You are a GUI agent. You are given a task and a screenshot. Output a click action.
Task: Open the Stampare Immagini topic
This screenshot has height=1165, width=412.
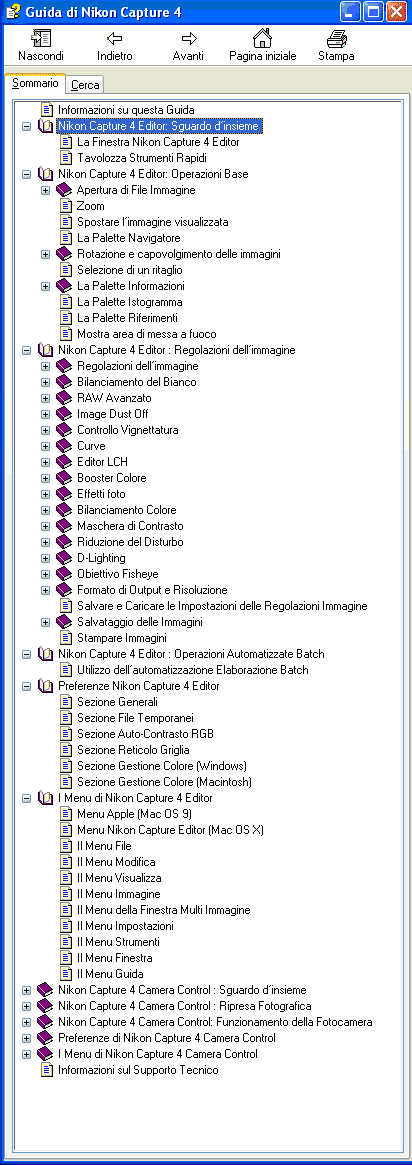(x=122, y=638)
